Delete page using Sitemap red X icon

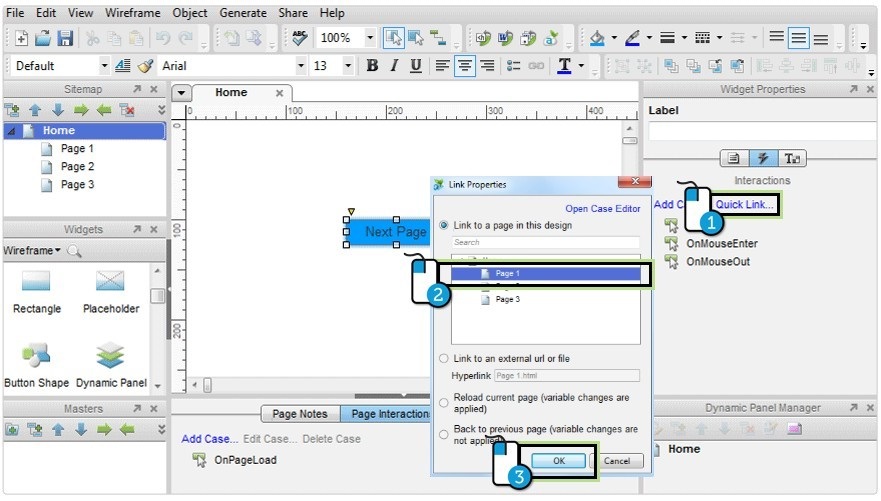coord(126,110)
